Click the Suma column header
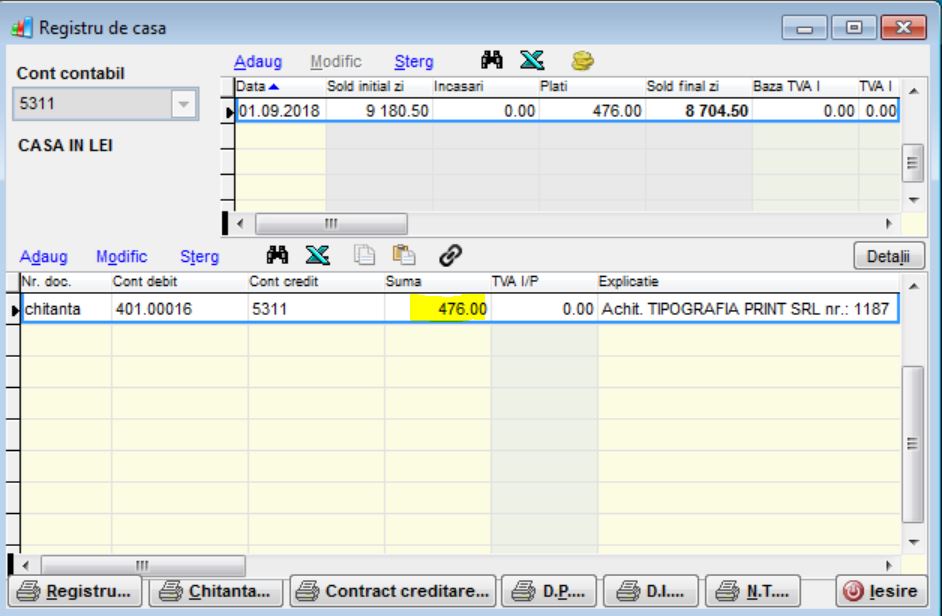Image resolution: width=942 pixels, height=616 pixels. tap(437, 281)
